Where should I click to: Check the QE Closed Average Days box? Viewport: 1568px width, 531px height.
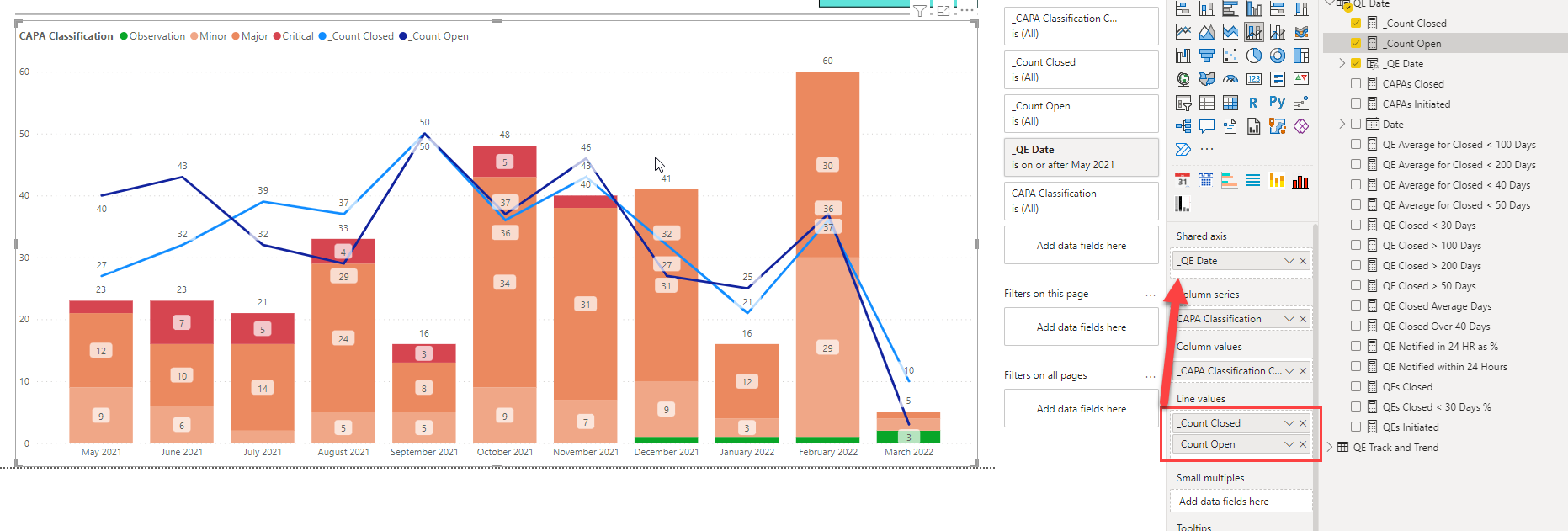coord(1356,306)
